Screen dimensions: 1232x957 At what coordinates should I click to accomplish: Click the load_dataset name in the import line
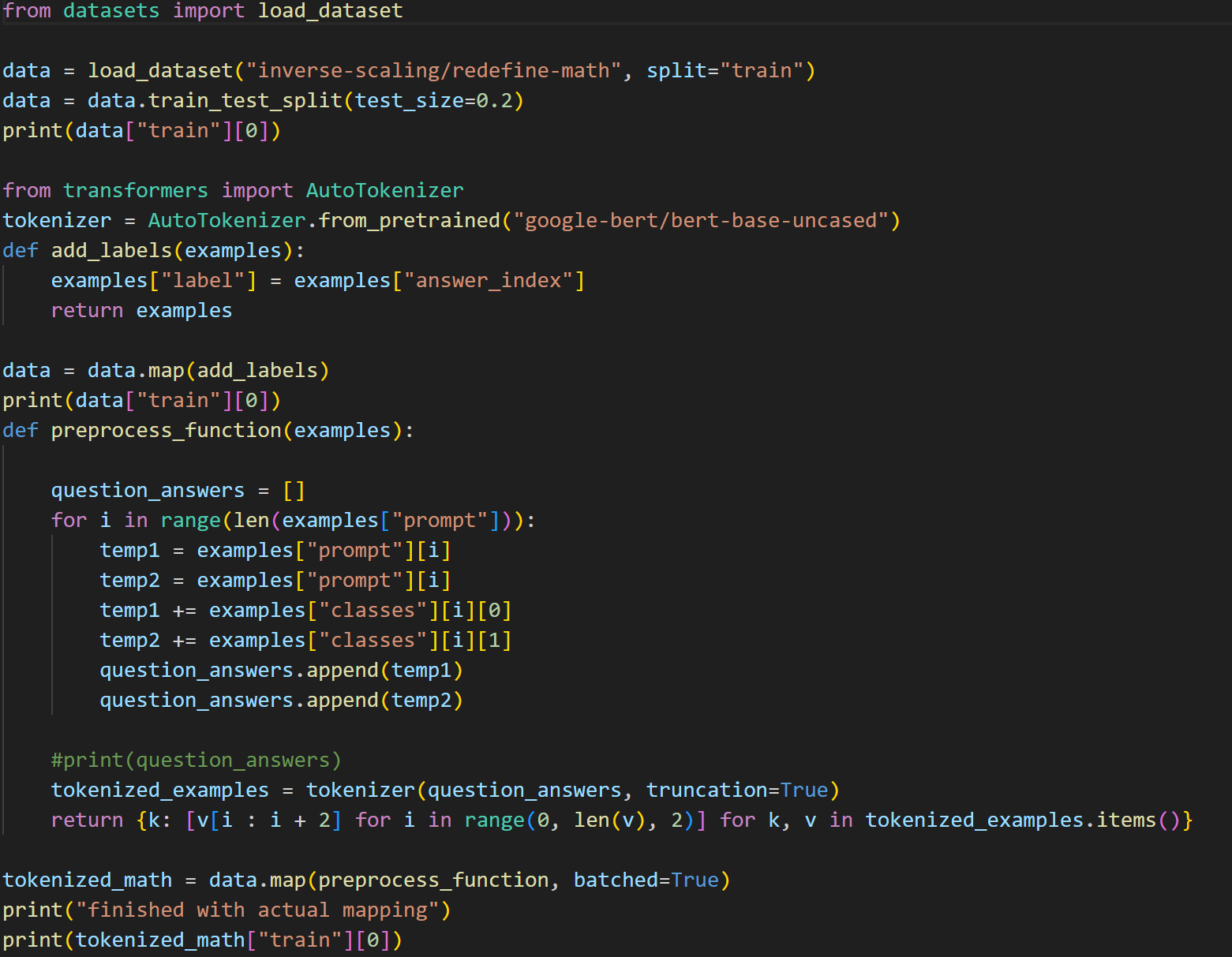(x=330, y=11)
